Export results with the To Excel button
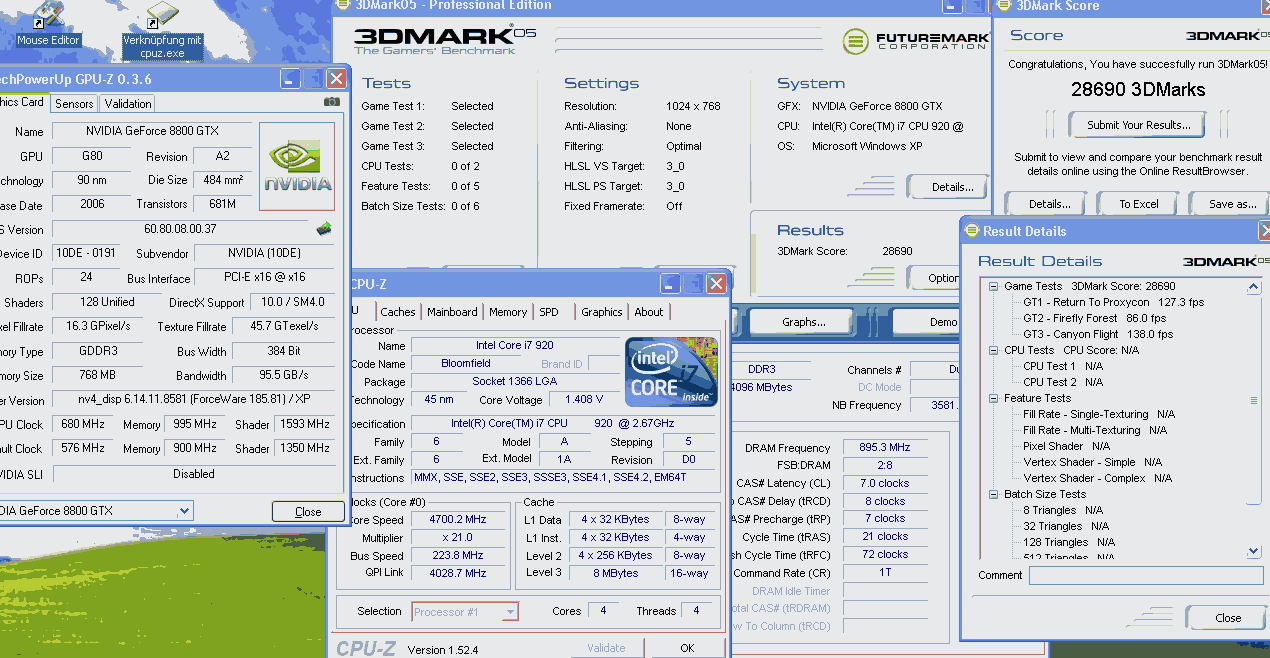 pos(1138,204)
